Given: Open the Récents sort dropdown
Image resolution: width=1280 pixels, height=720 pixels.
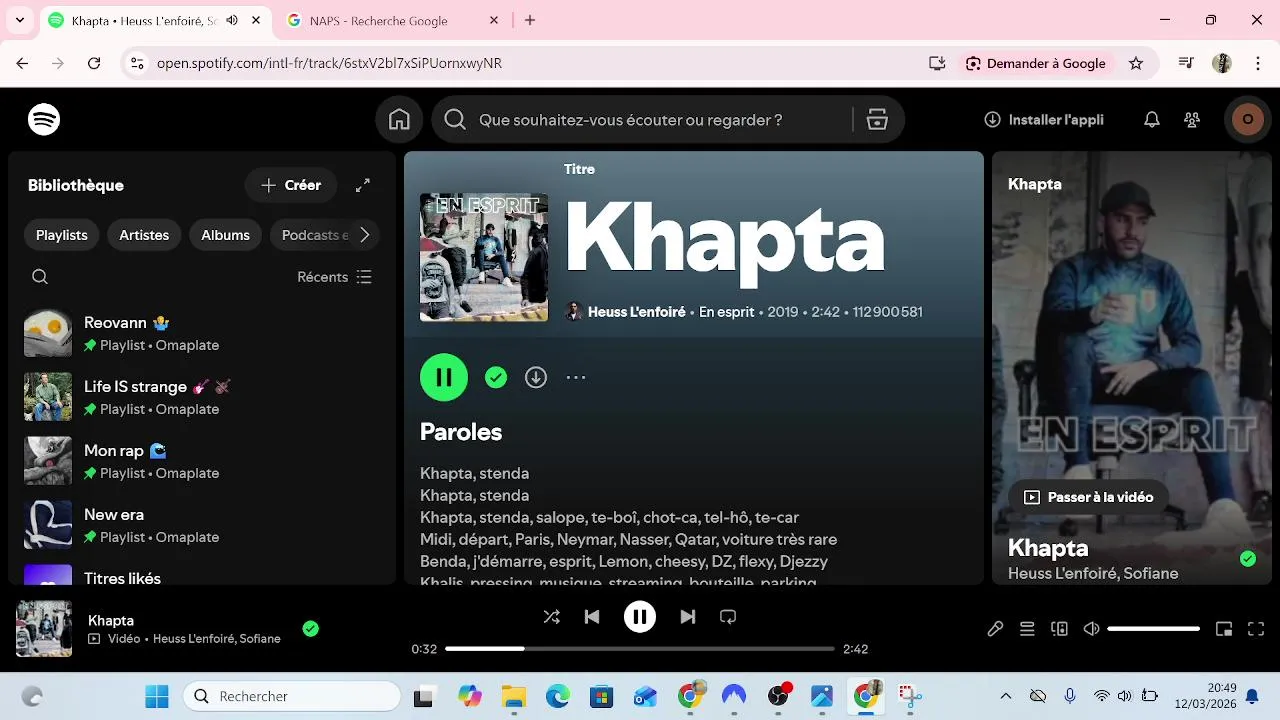Looking at the screenshot, I should click(x=334, y=277).
